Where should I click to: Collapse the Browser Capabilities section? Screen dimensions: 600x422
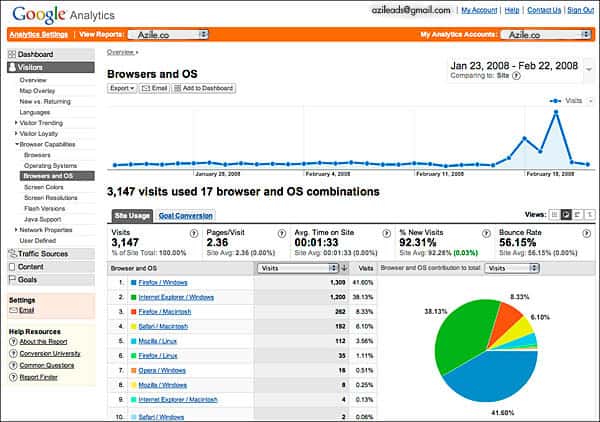point(16,144)
